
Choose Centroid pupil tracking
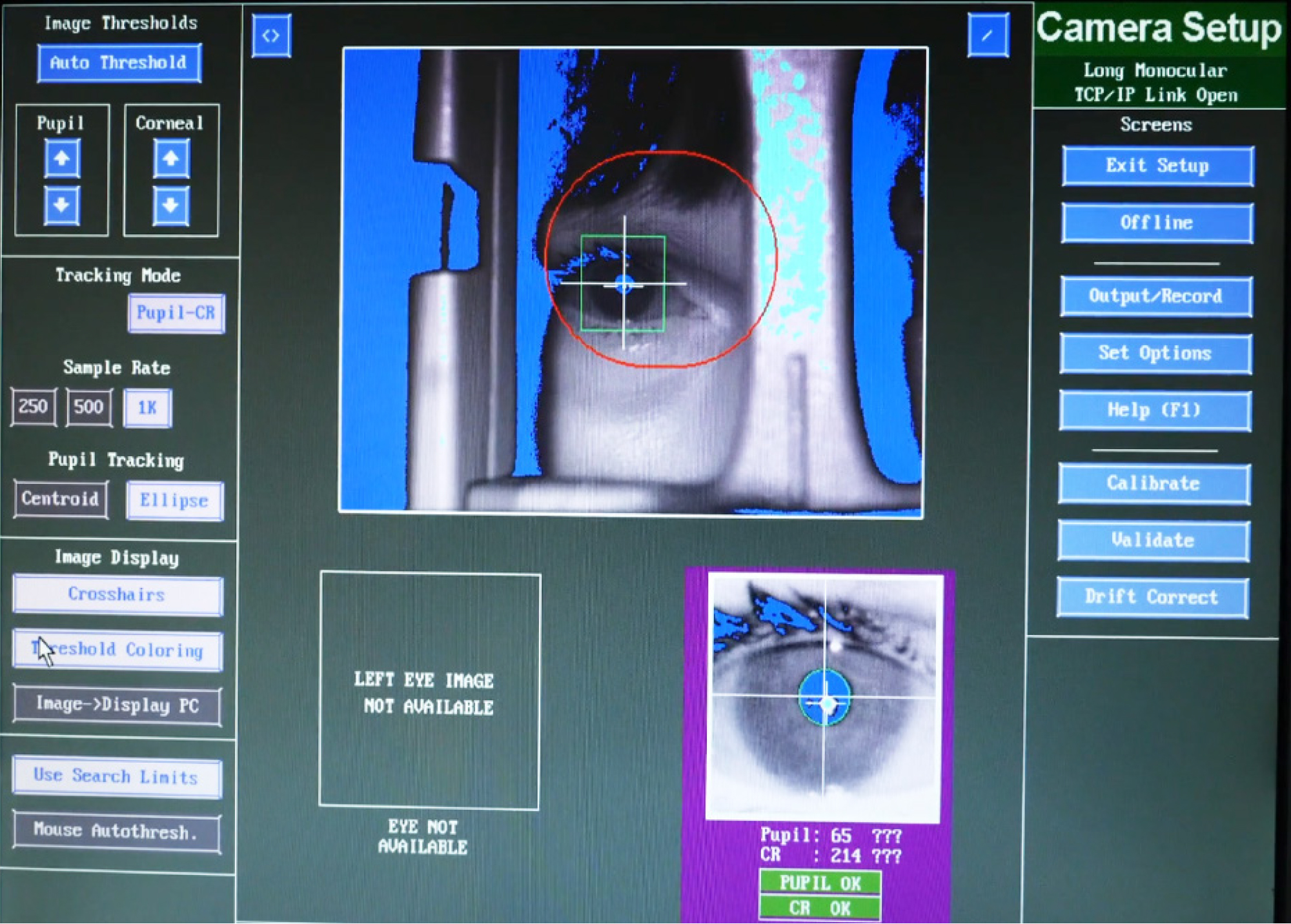tap(61, 499)
